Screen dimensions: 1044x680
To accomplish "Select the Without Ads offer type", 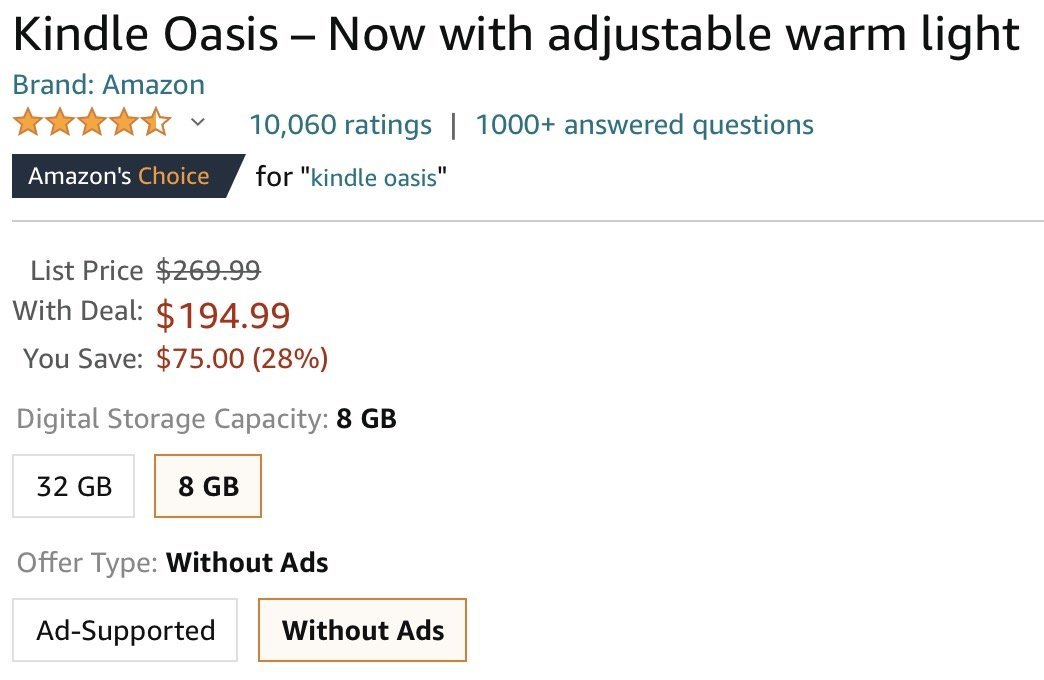I will click(362, 631).
